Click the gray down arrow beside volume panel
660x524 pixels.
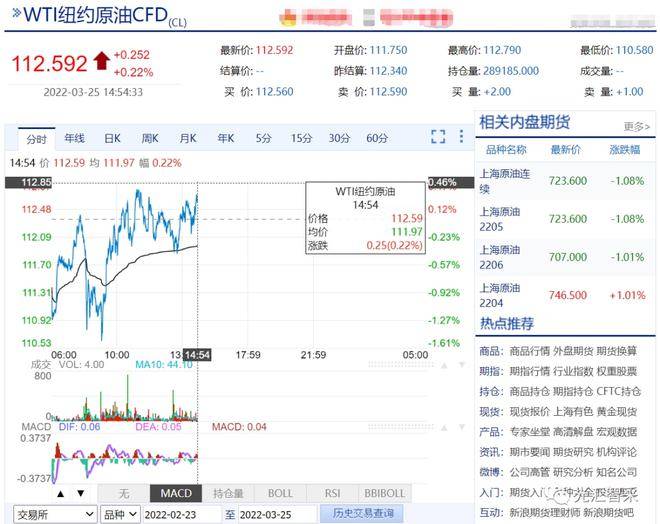point(462,365)
